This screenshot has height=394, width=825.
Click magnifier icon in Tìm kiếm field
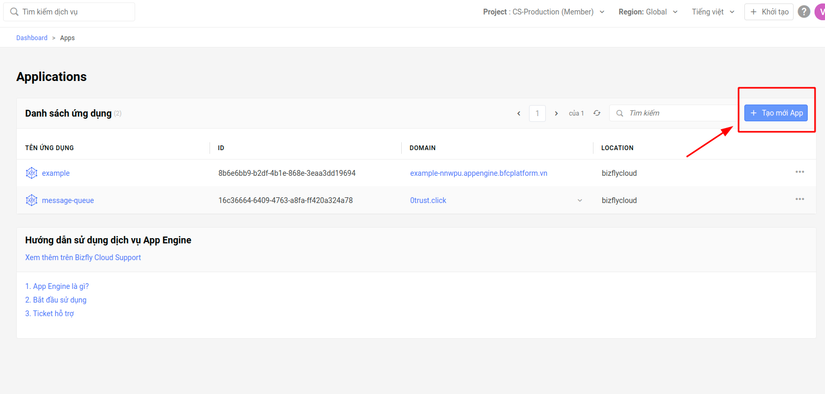(x=620, y=113)
